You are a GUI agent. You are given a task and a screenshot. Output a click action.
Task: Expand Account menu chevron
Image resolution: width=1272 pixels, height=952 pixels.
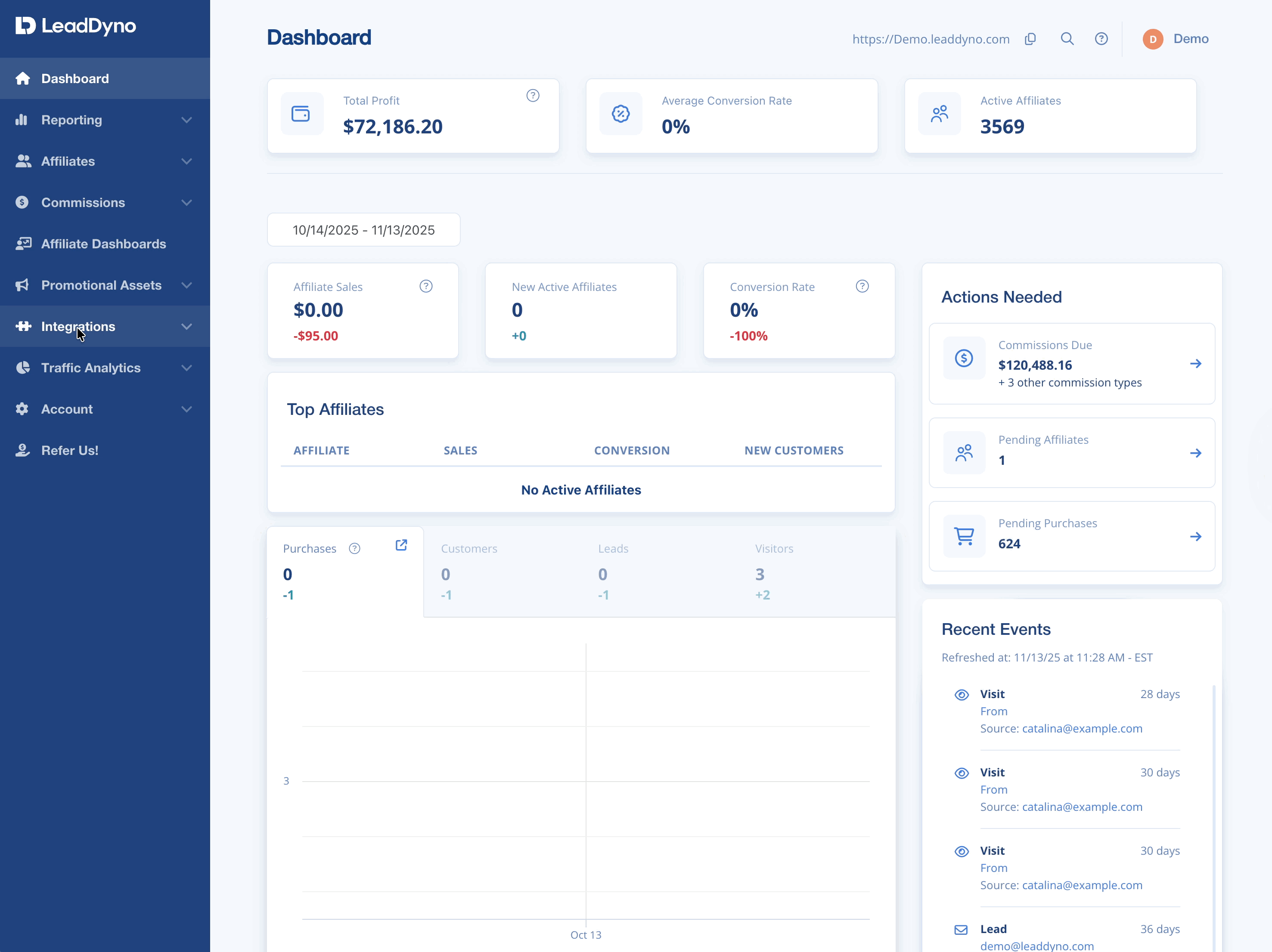tap(186, 409)
